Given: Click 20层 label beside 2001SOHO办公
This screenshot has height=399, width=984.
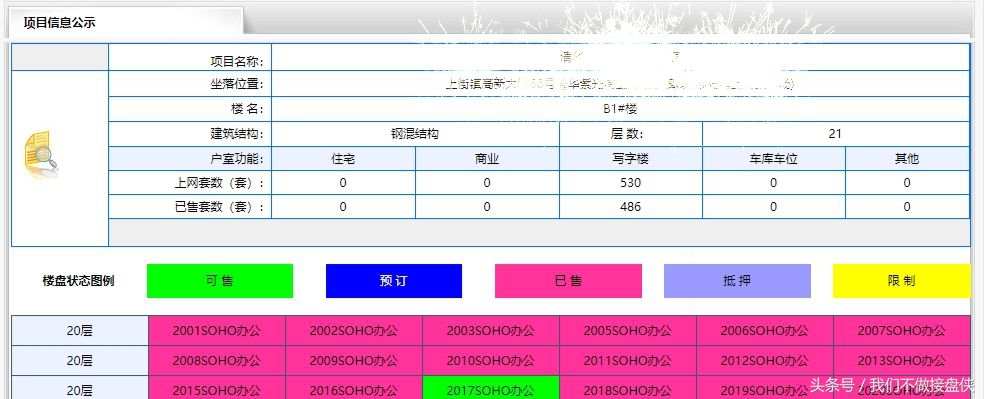Looking at the screenshot, I should [x=80, y=331].
